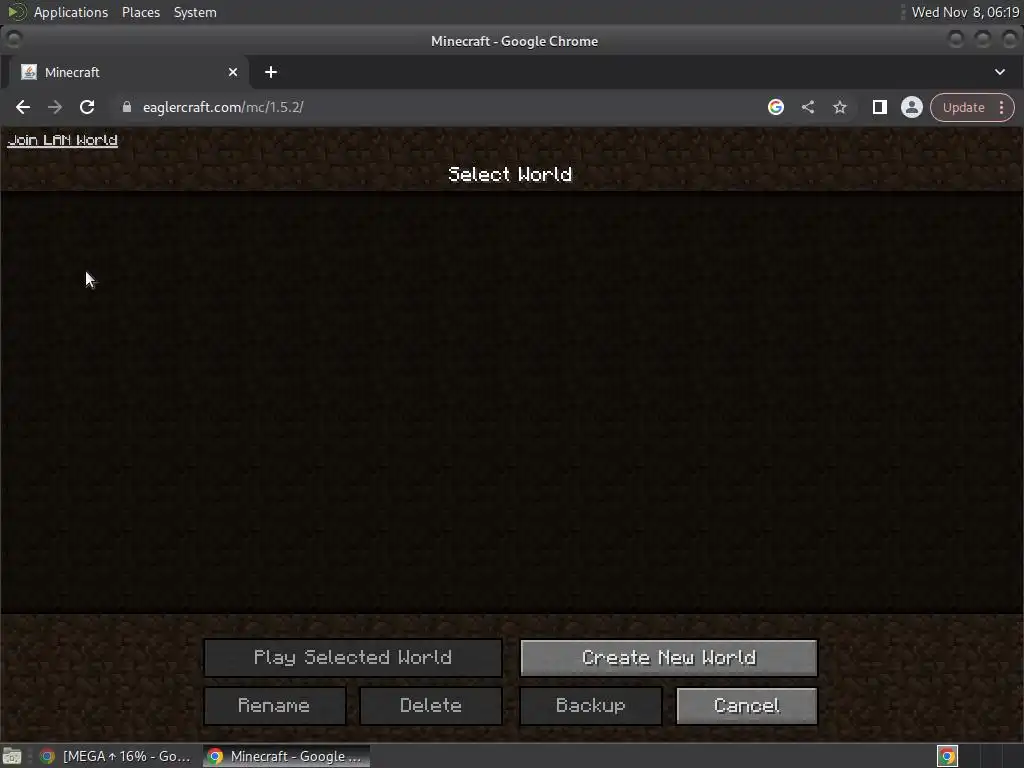Click the Chrome Update button
Screen dimensions: 1024x768
(x=963, y=108)
